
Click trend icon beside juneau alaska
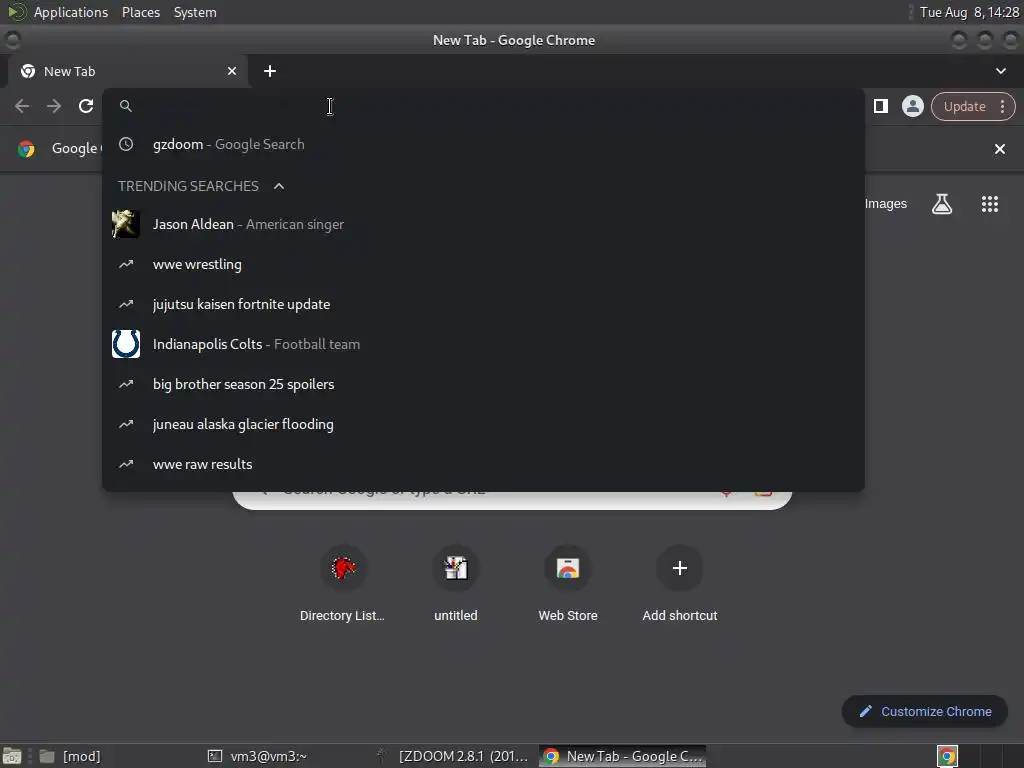[x=126, y=424]
